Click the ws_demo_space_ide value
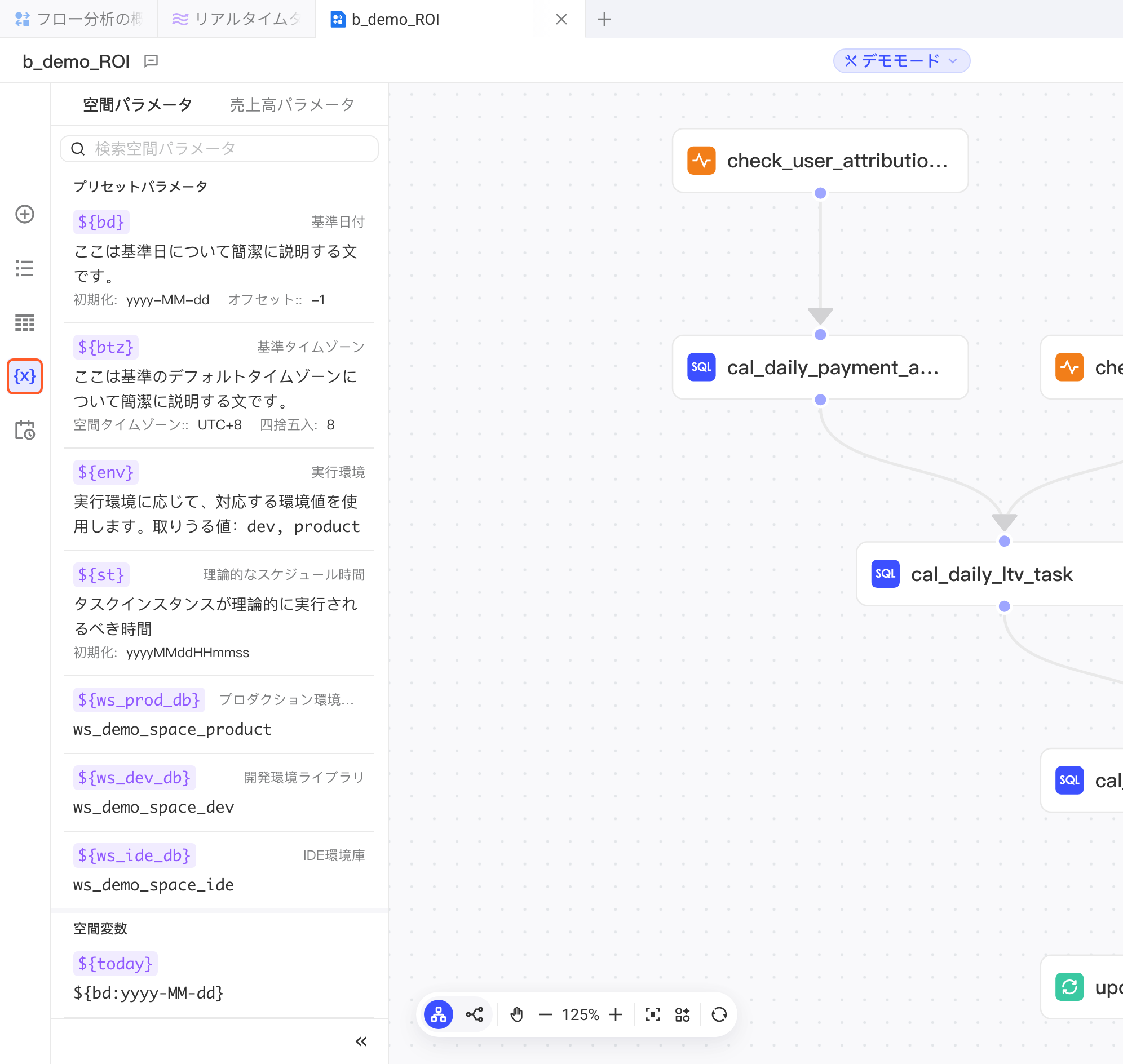The width and height of the screenshot is (1123, 1064). click(x=154, y=884)
